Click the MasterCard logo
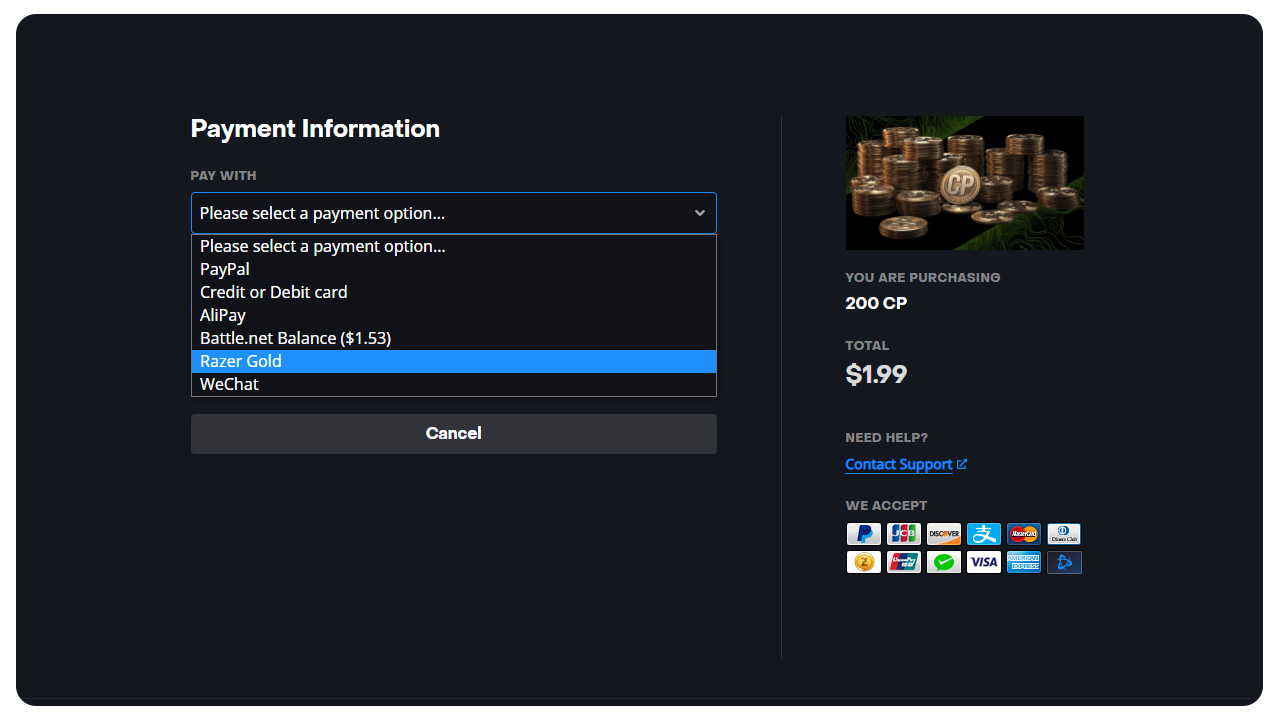This screenshot has width=1280, height=720. coord(1024,534)
